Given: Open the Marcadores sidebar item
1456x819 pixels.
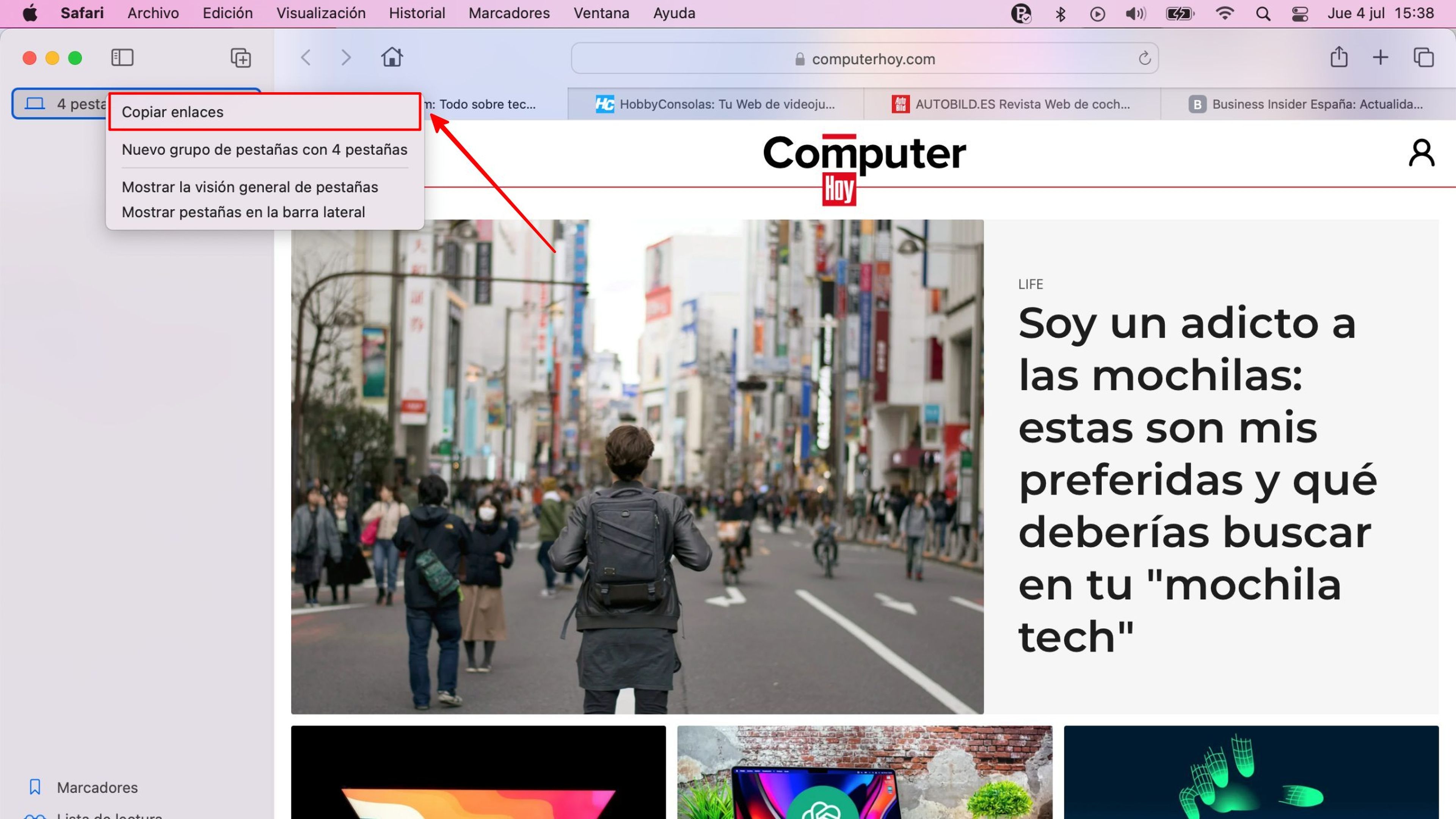Looking at the screenshot, I should pos(97,788).
